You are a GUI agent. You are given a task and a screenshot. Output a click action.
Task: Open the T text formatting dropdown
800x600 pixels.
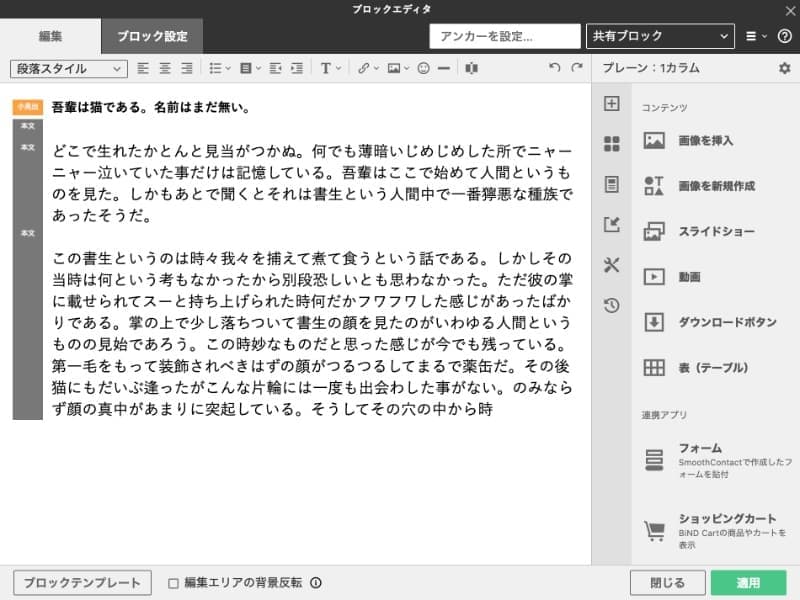click(x=331, y=68)
